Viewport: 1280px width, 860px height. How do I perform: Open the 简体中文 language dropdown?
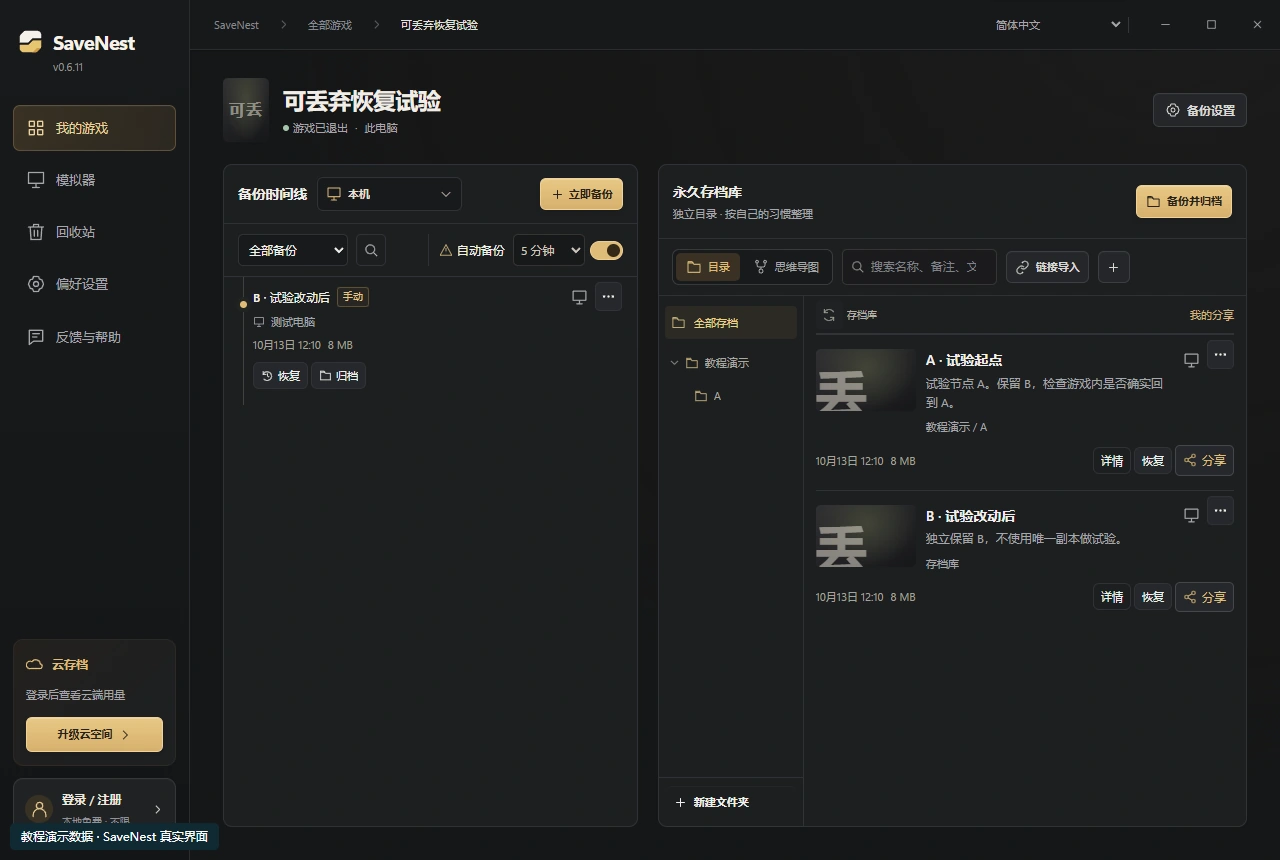(x=1058, y=25)
